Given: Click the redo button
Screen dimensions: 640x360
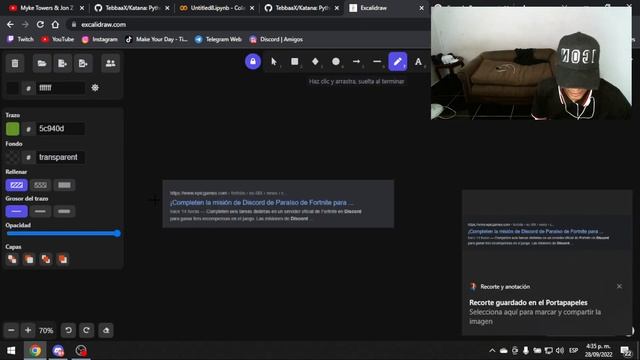Looking at the screenshot, I should coord(86,330).
